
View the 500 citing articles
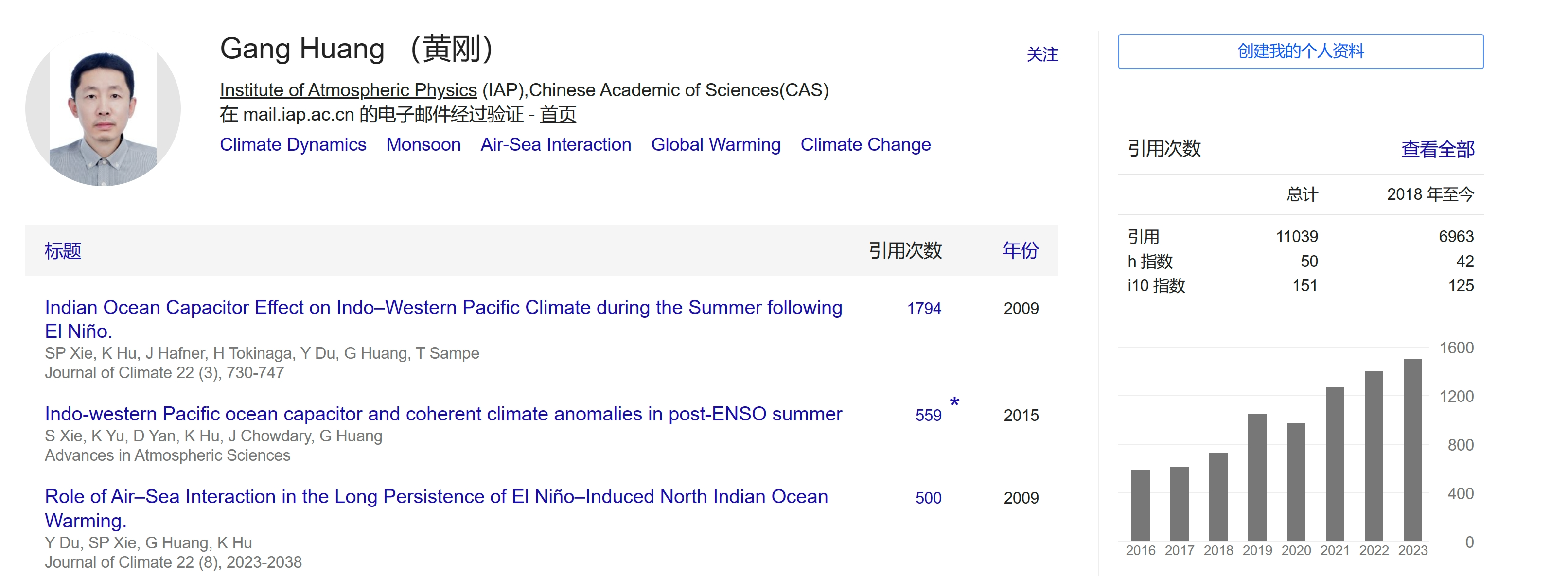coord(928,498)
